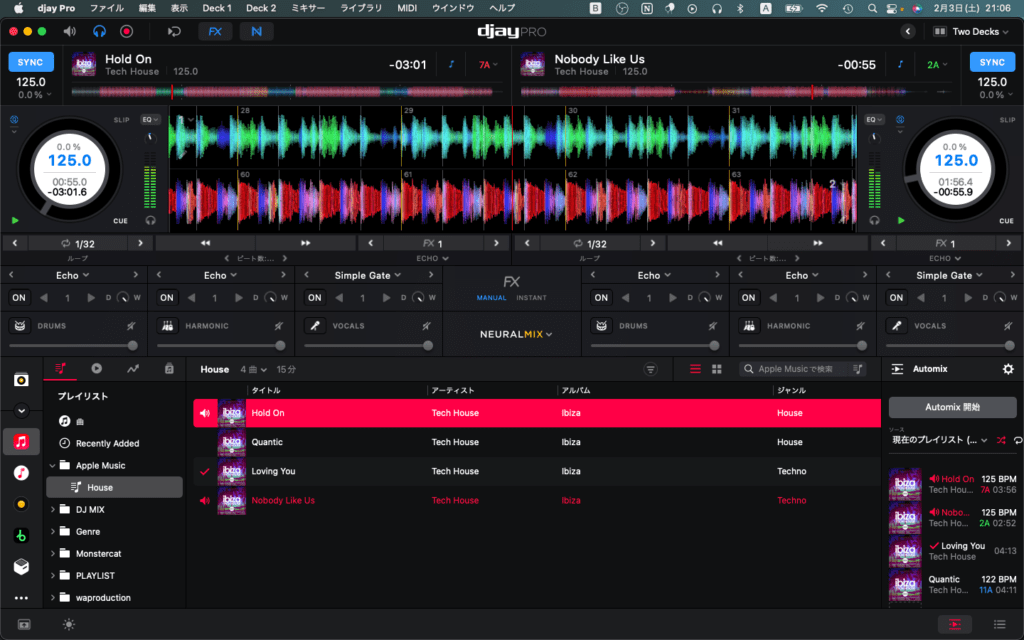Image resolution: width=1024 pixels, height=640 pixels.
Task: Switch FX mode to INSTANT
Action: (531, 298)
